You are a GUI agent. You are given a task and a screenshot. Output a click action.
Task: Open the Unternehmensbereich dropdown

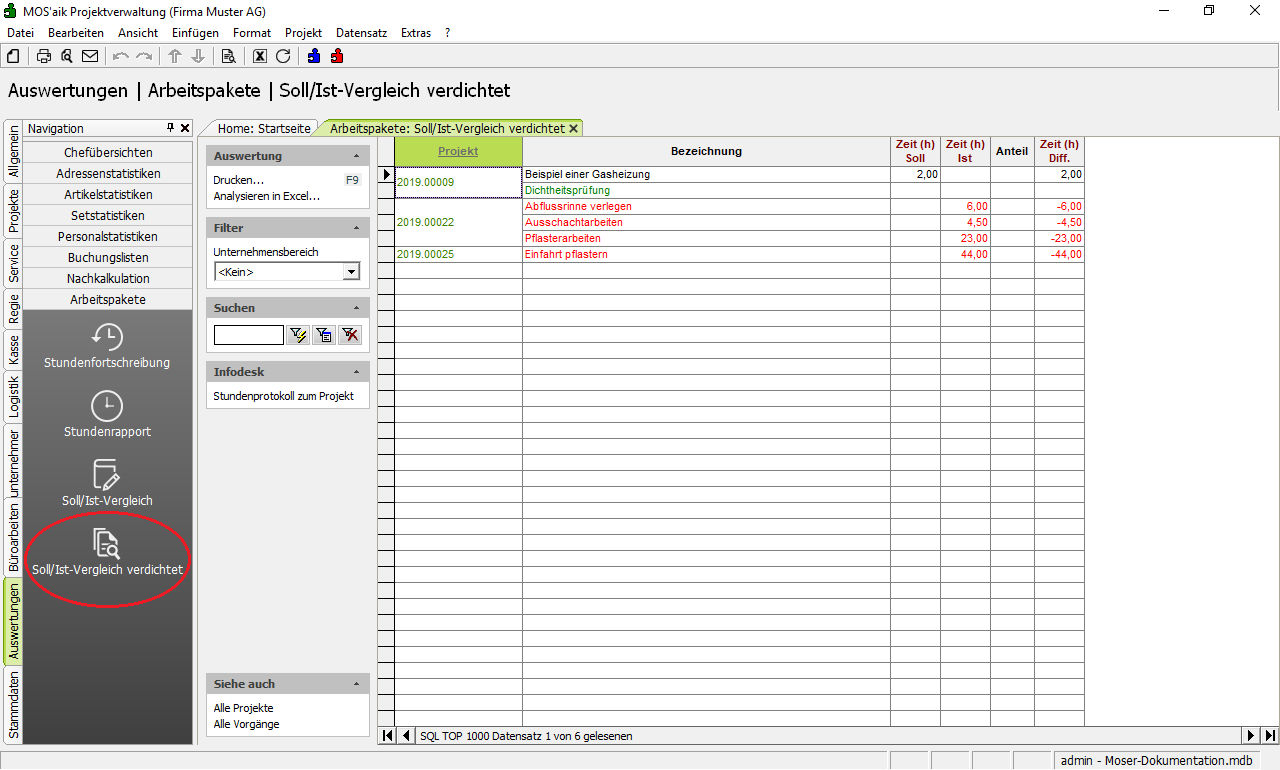pos(351,272)
